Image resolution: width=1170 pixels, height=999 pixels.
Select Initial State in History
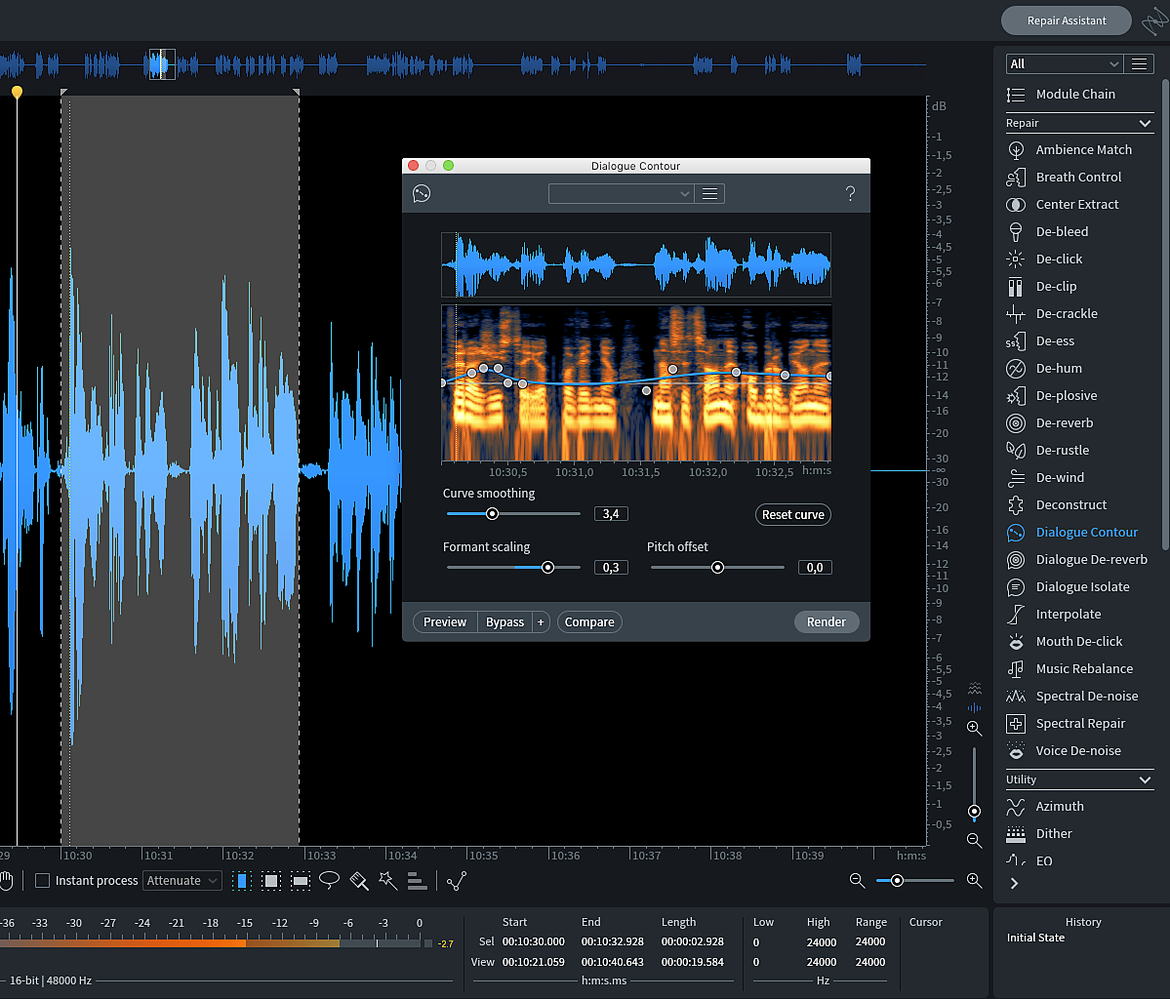[1036, 939]
